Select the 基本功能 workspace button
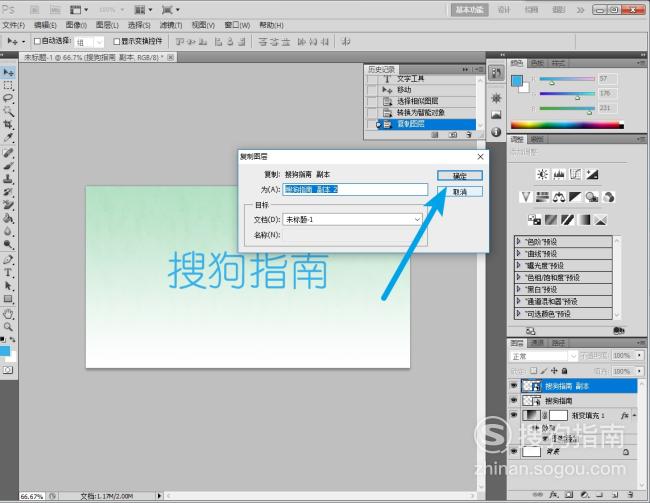650x503 pixels. [470, 10]
